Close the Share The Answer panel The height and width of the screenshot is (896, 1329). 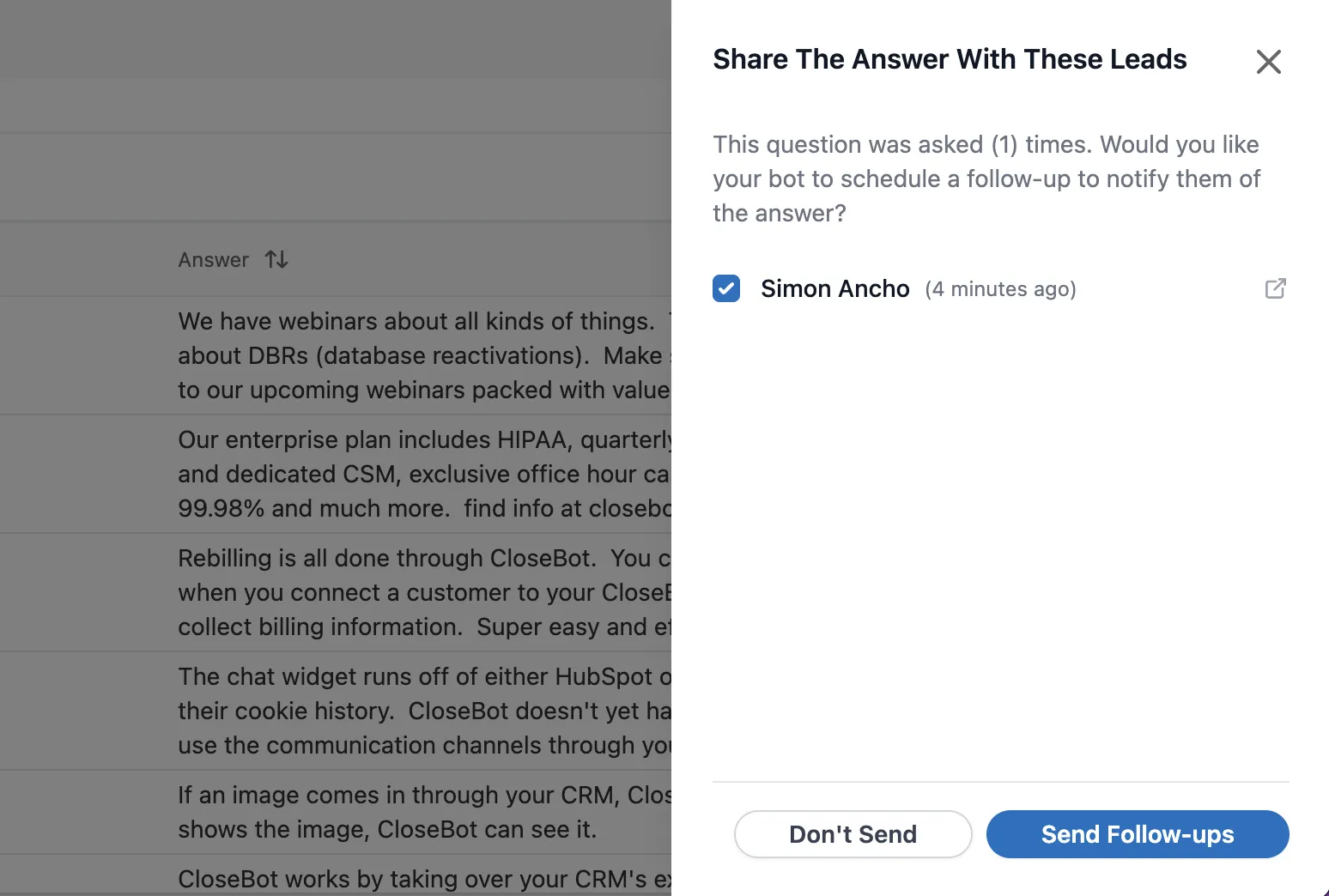pos(1268,62)
